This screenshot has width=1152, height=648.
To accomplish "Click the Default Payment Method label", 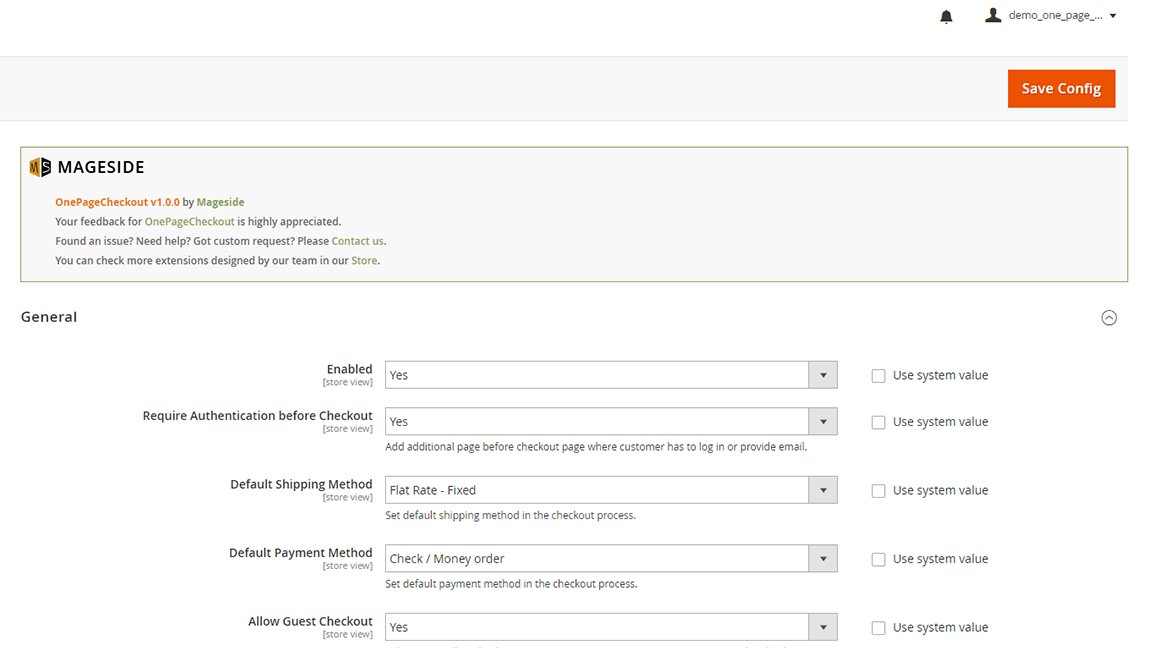I will click(x=300, y=552).
